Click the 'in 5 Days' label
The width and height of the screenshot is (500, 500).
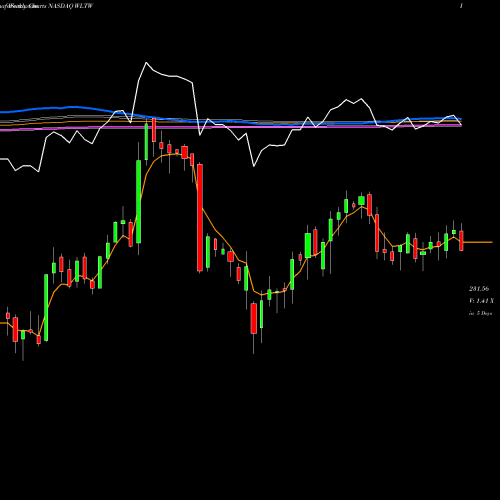coord(480,313)
